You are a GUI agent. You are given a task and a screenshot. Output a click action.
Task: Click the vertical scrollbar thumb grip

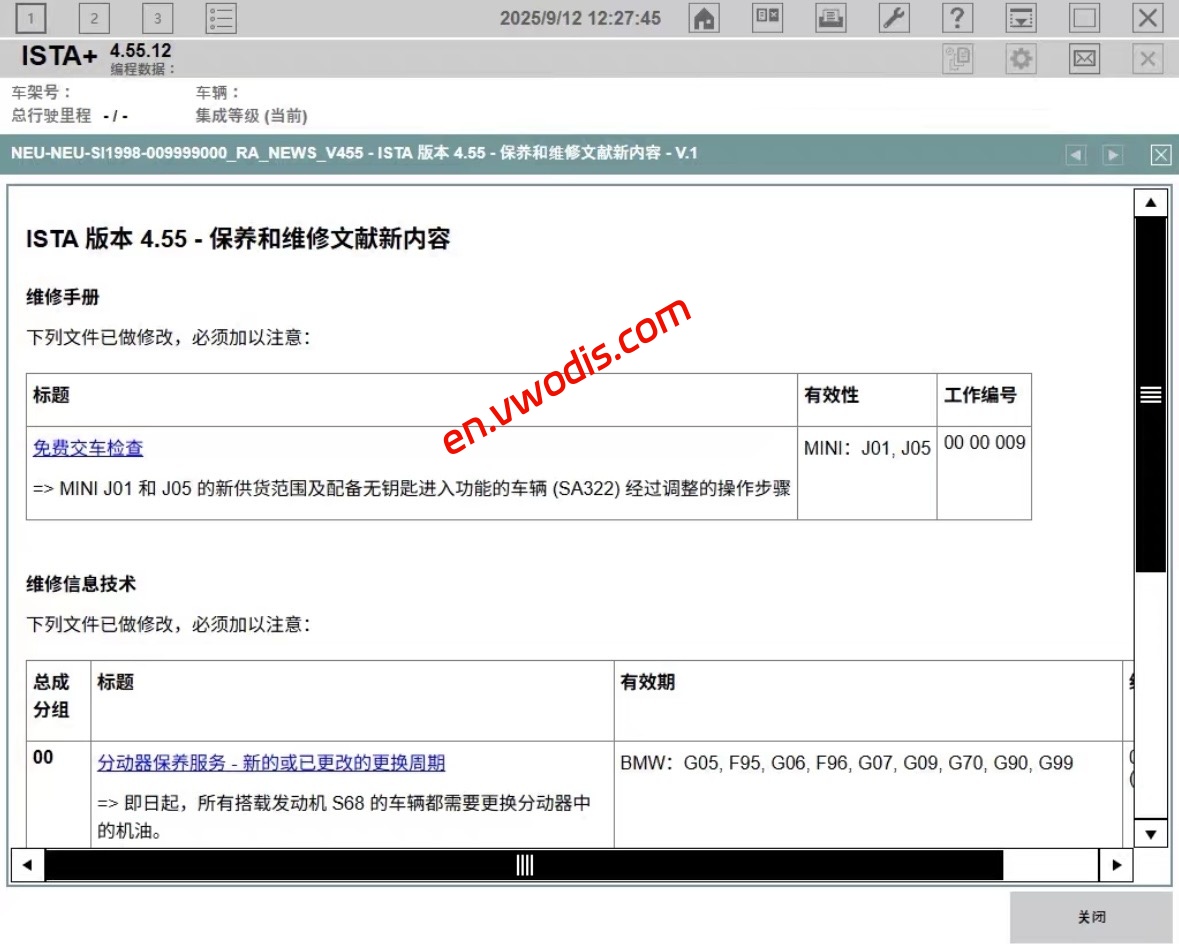point(1150,394)
